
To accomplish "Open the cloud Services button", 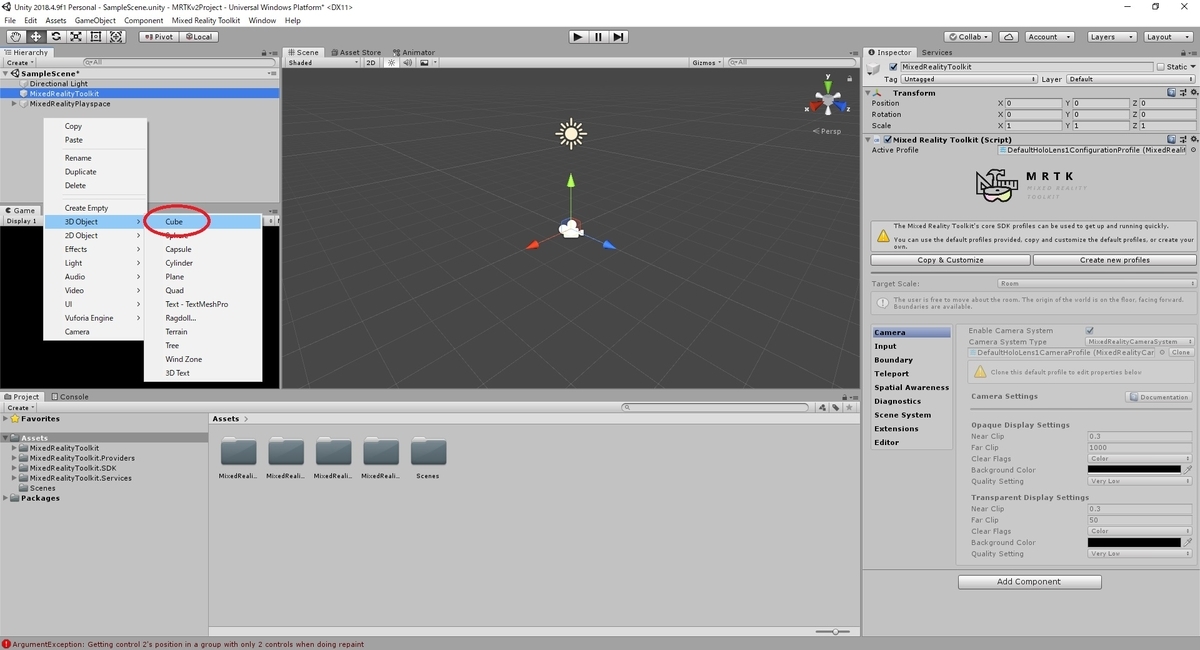I will 1009,37.
